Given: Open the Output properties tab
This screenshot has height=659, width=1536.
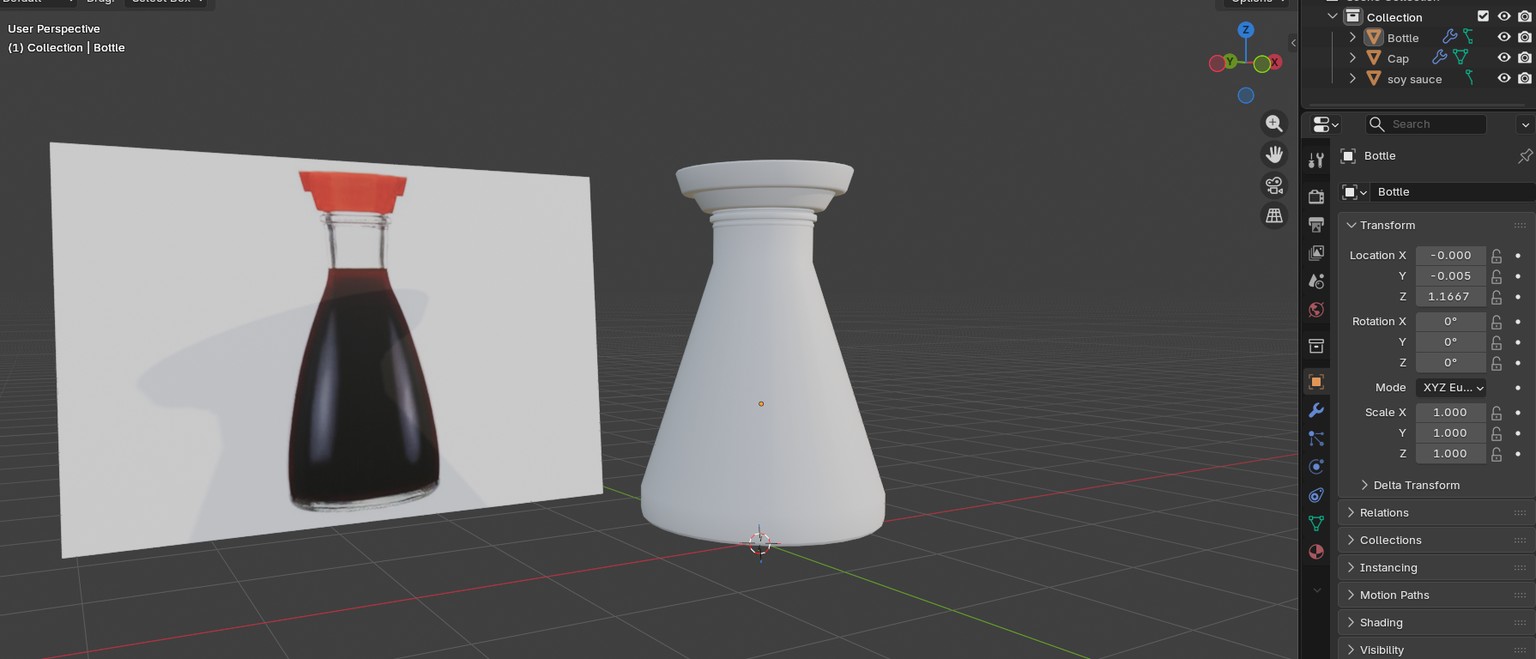Looking at the screenshot, I should (1316, 225).
